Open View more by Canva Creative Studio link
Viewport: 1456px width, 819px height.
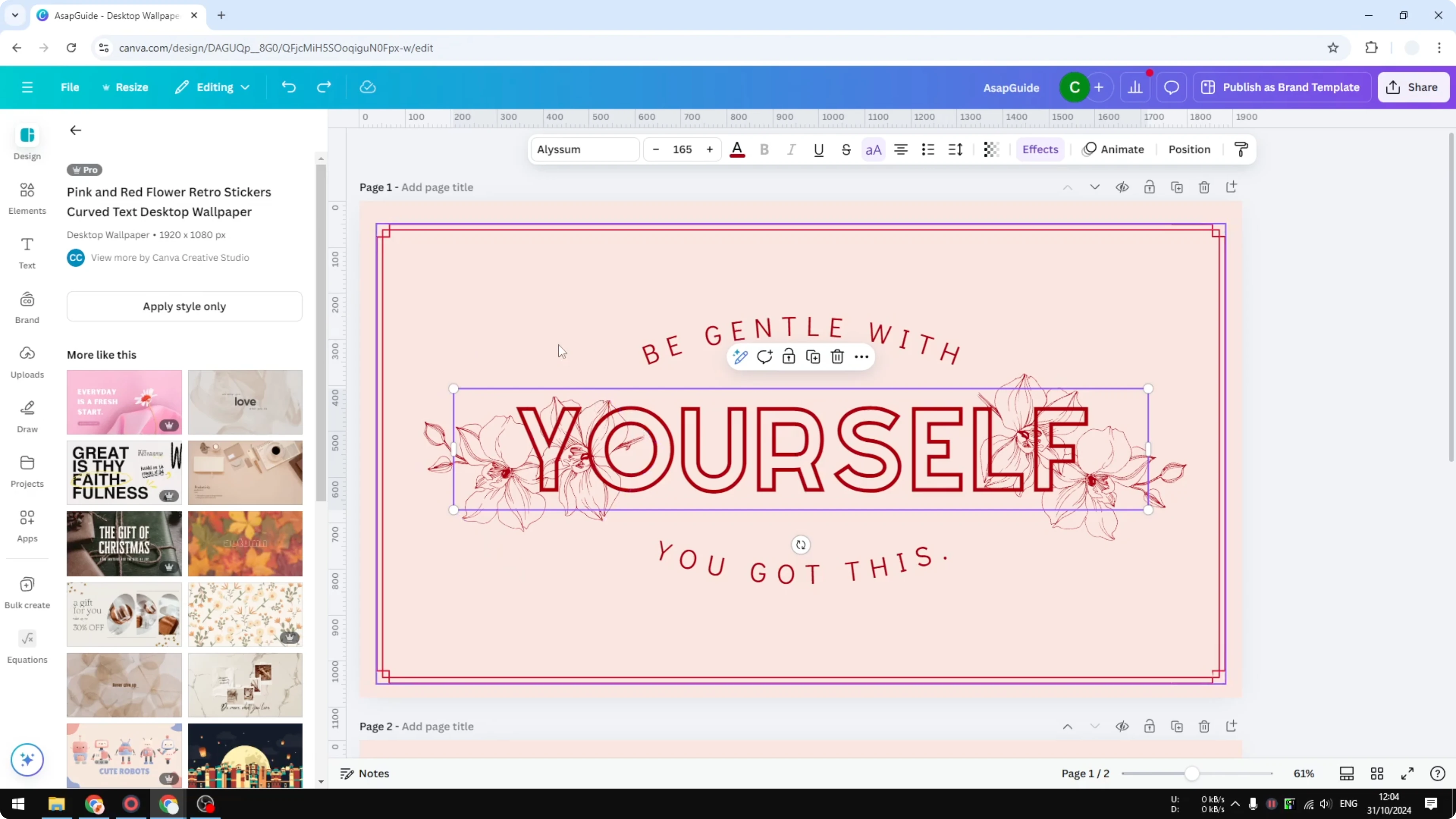point(170,257)
